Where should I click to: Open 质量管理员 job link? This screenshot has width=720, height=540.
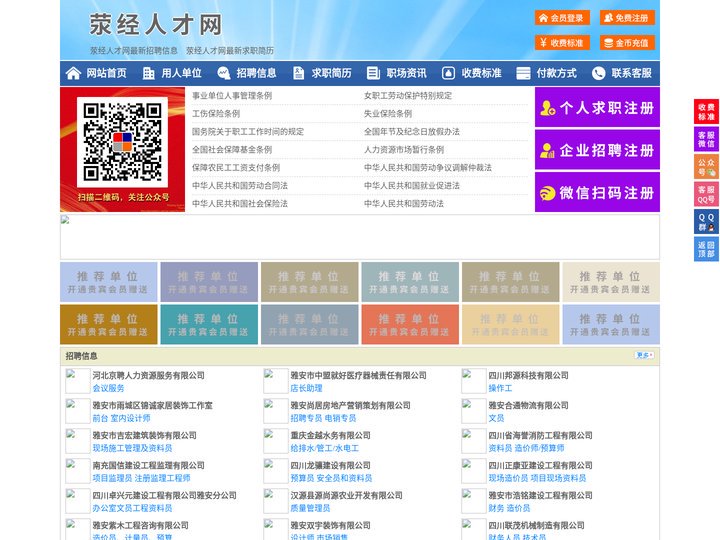pyautogui.click(x=310, y=508)
